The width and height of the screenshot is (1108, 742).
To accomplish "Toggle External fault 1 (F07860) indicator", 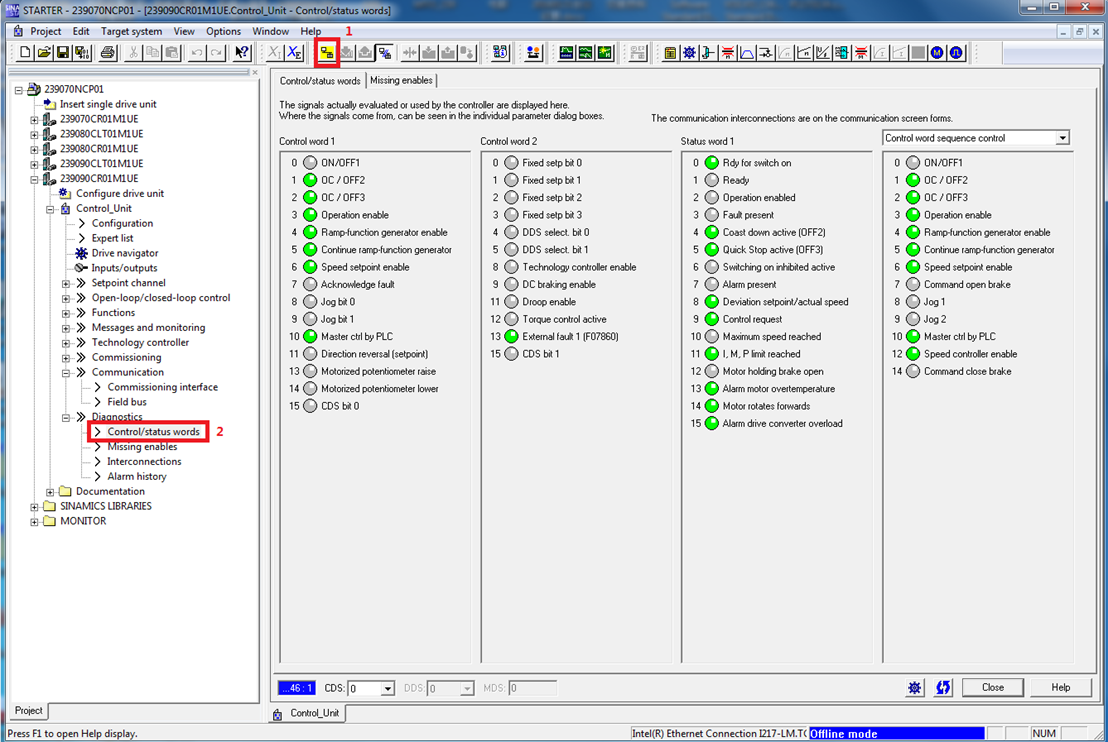I will [x=511, y=337].
